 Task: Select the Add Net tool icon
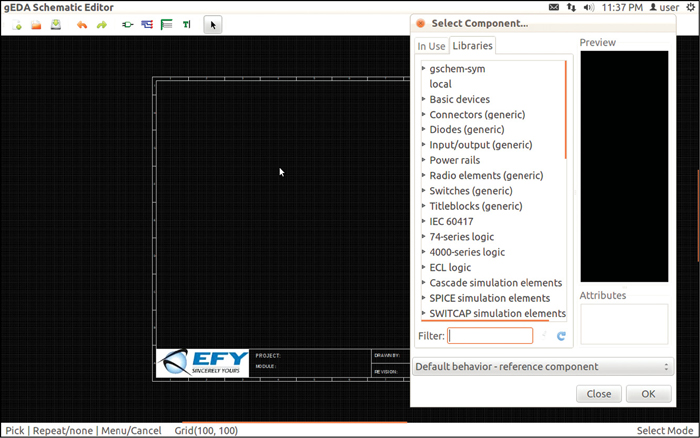click(x=147, y=25)
